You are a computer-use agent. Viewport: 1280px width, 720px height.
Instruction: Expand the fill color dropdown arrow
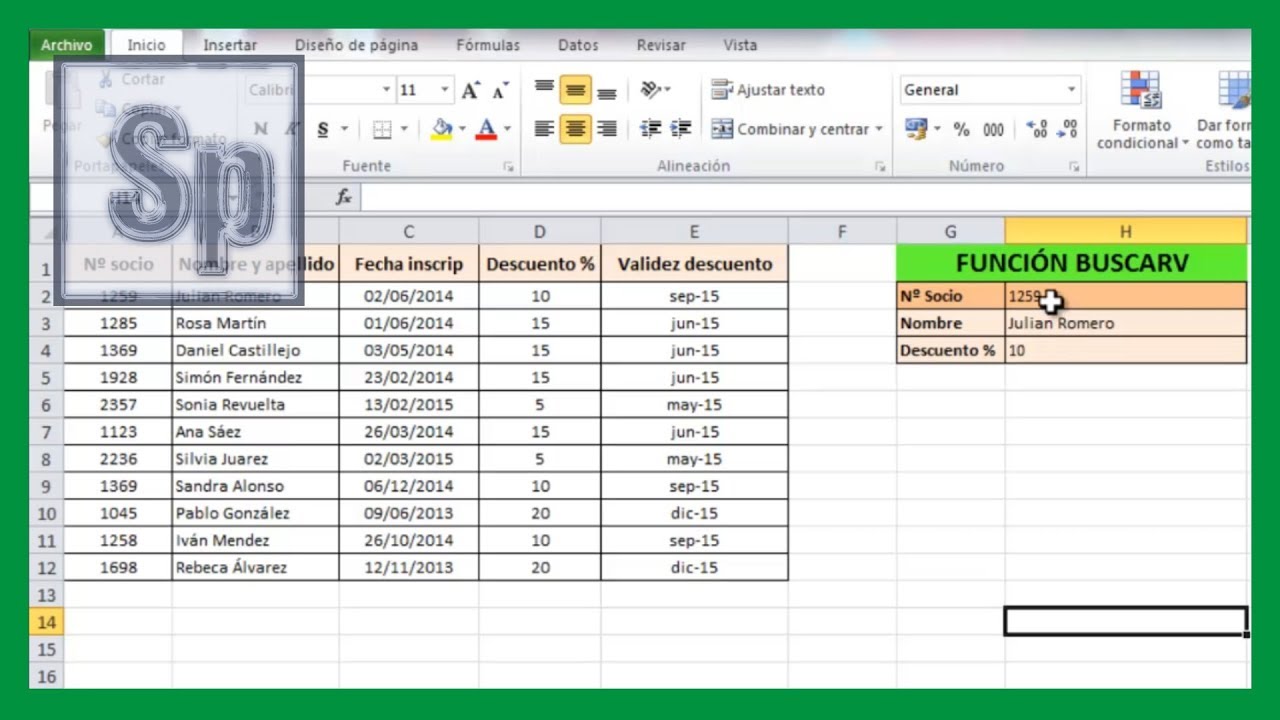462,129
